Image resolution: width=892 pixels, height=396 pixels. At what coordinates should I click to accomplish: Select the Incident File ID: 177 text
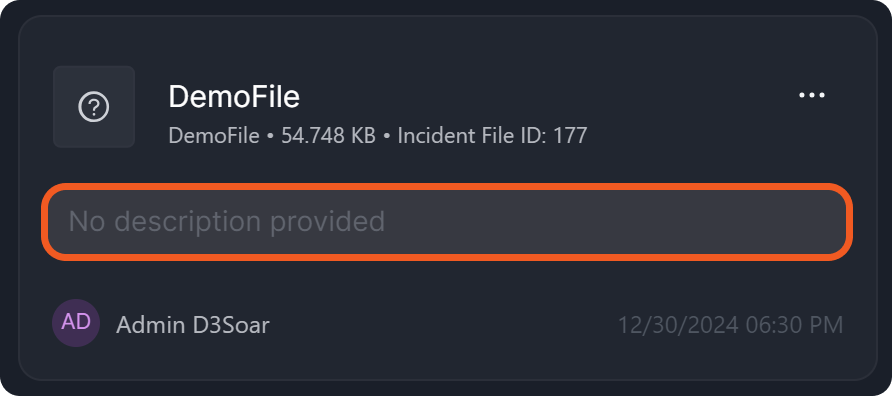point(492,136)
